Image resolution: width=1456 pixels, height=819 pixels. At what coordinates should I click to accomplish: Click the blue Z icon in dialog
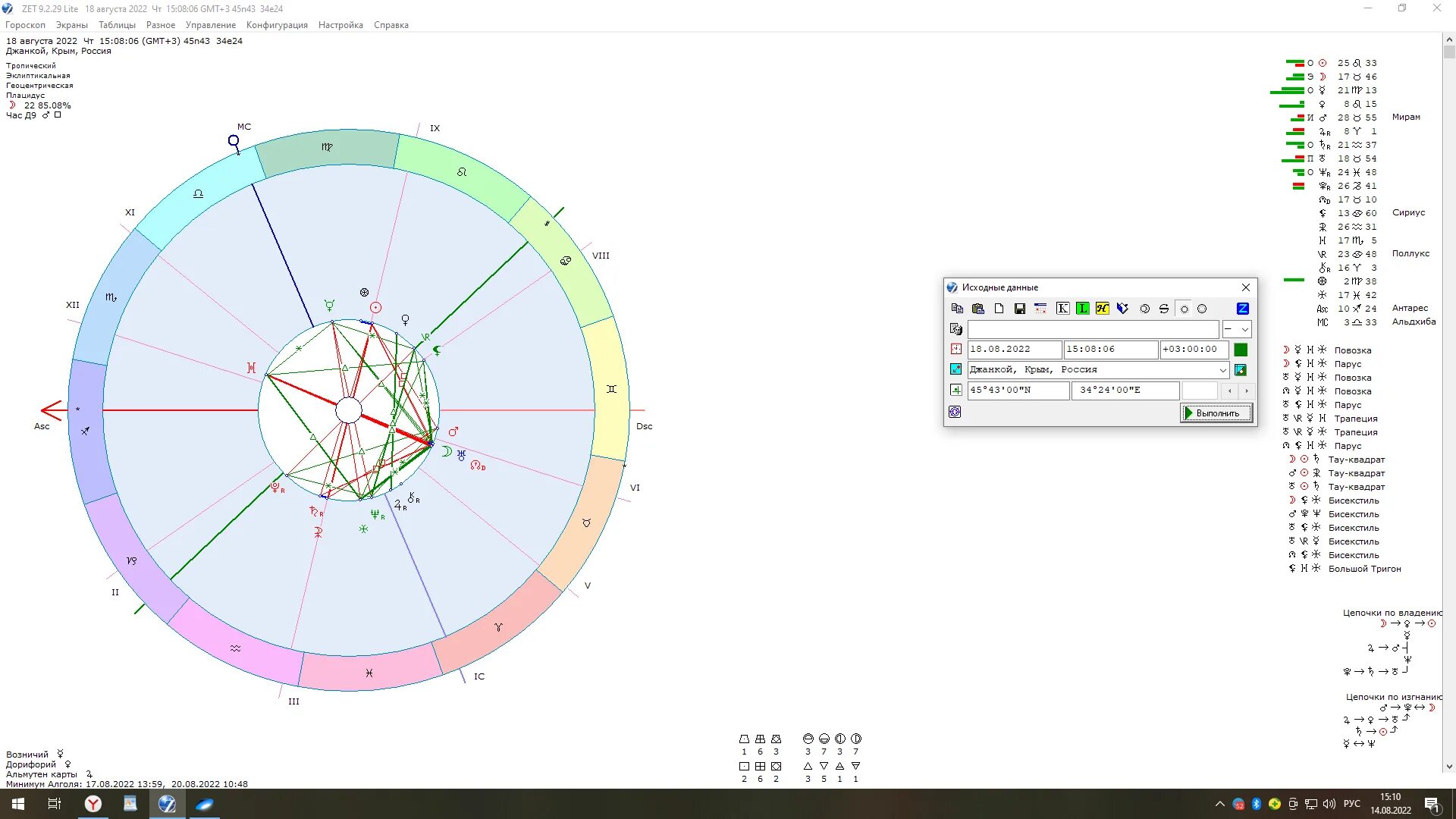pyautogui.click(x=1242, y=309)
